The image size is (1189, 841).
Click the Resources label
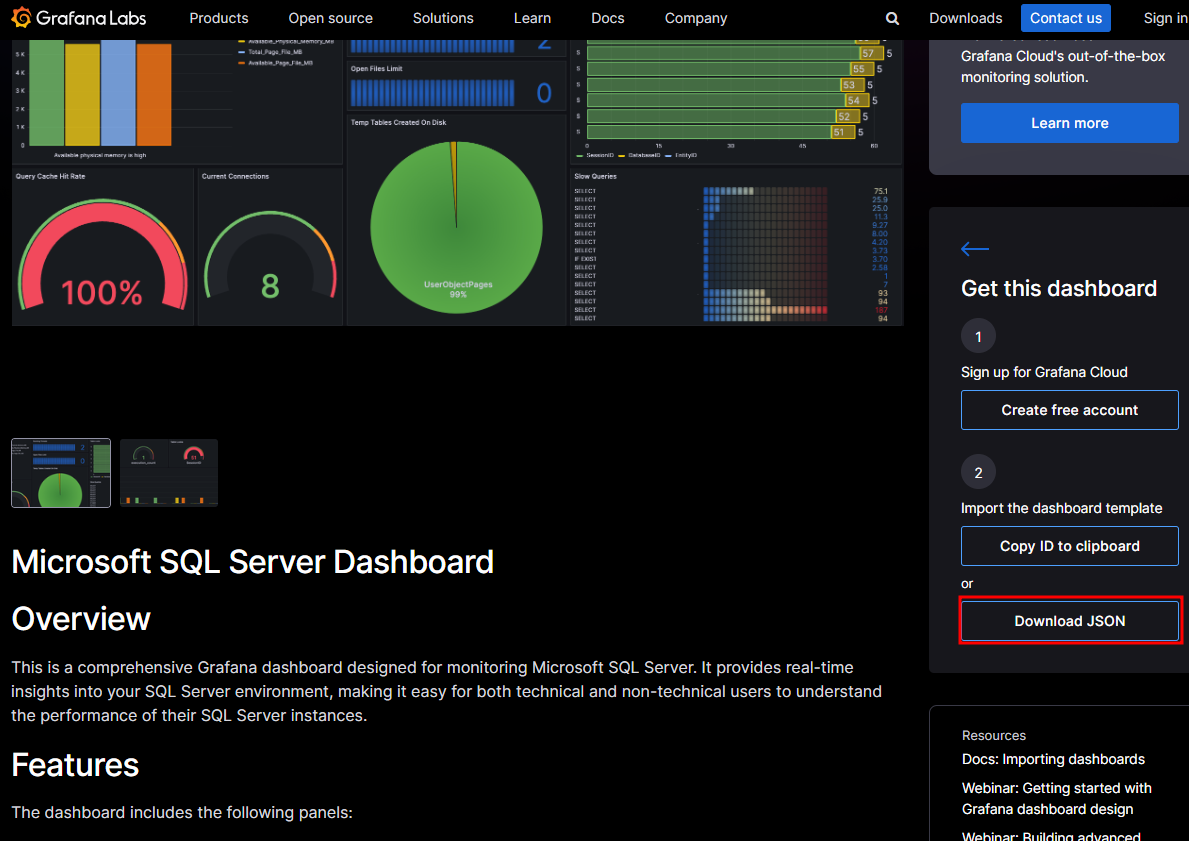[x=993, y=735]
